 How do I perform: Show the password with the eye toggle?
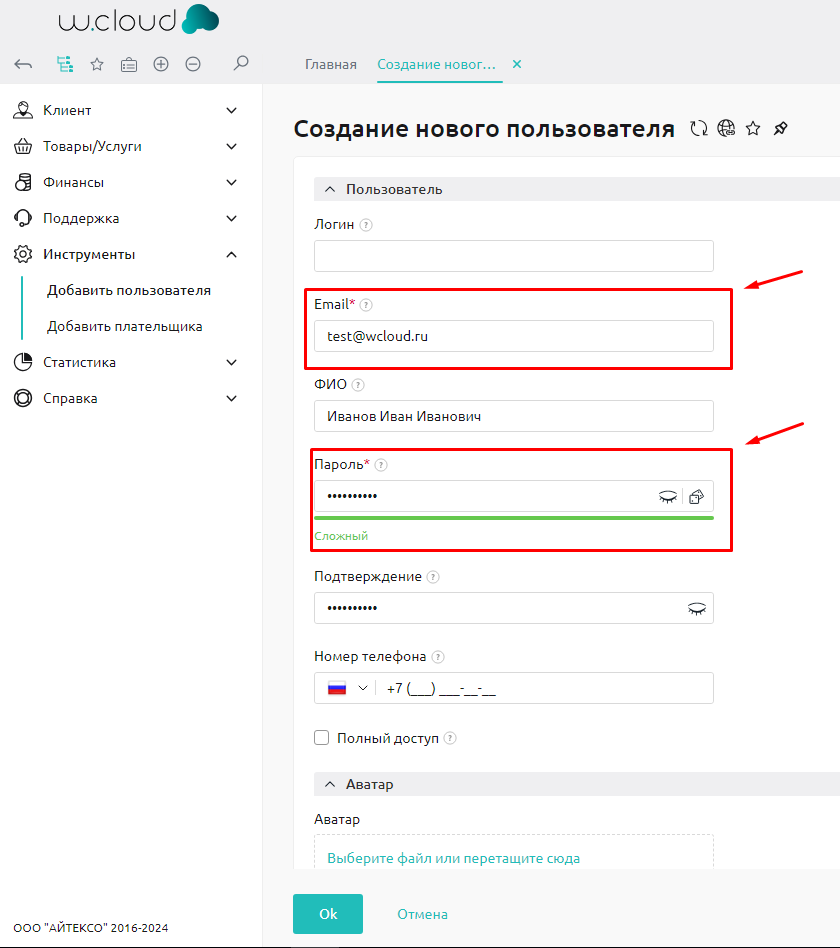(668, 496)
